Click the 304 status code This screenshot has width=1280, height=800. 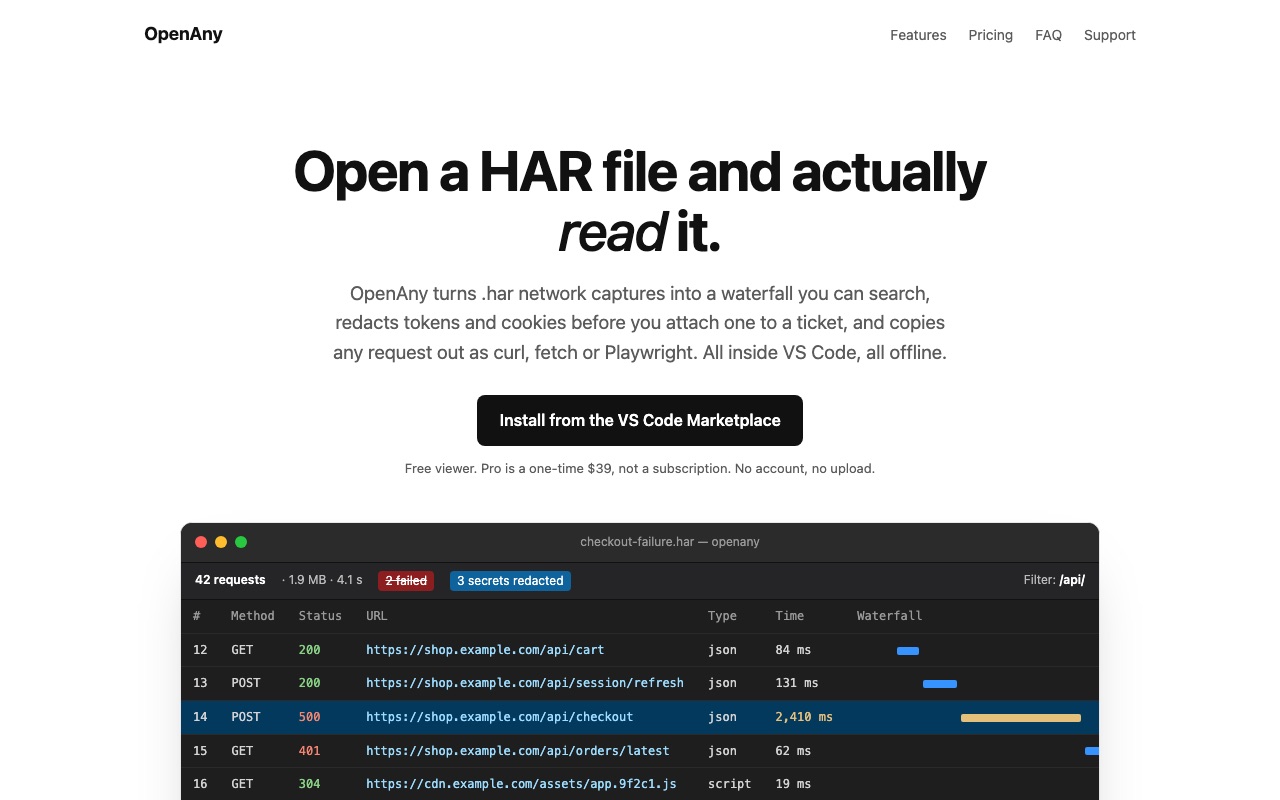pos(309,784)
